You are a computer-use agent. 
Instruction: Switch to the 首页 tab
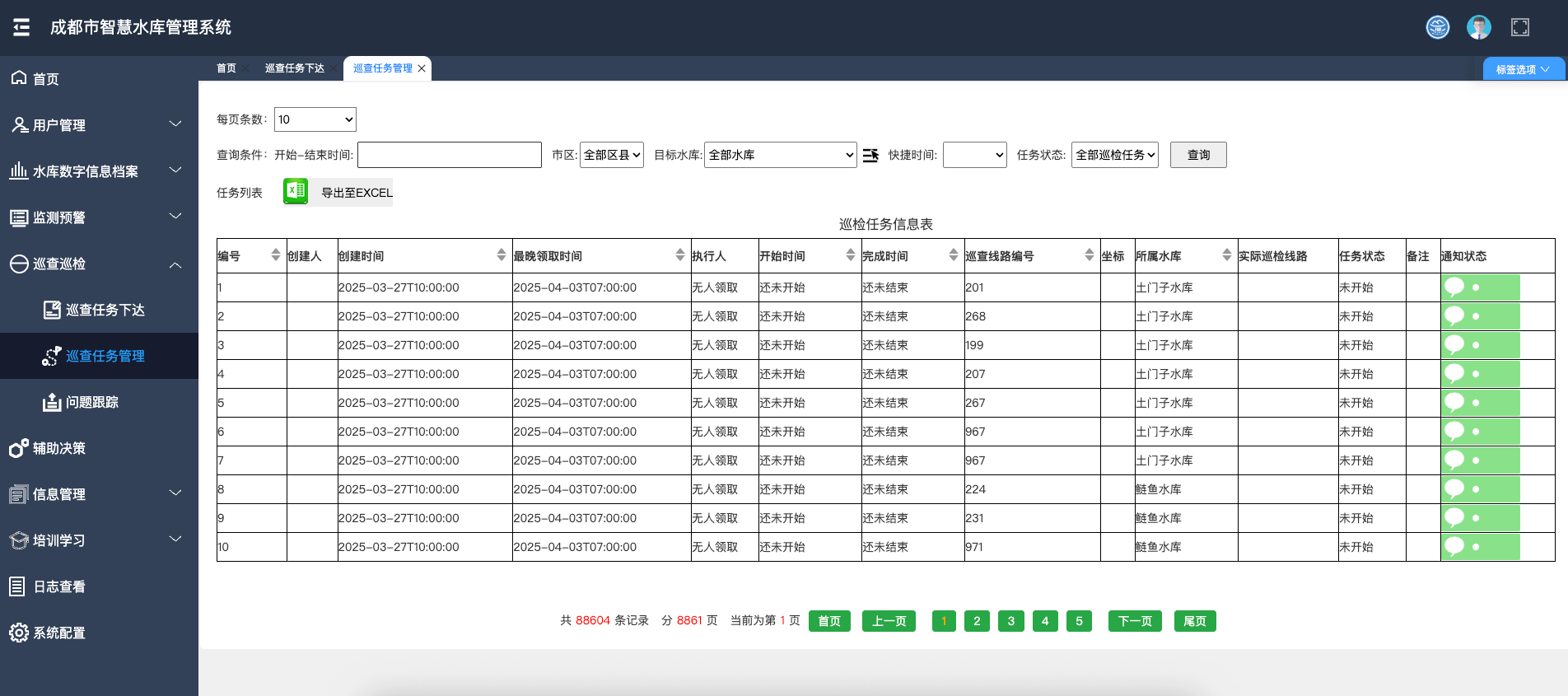tap(226, 68)
